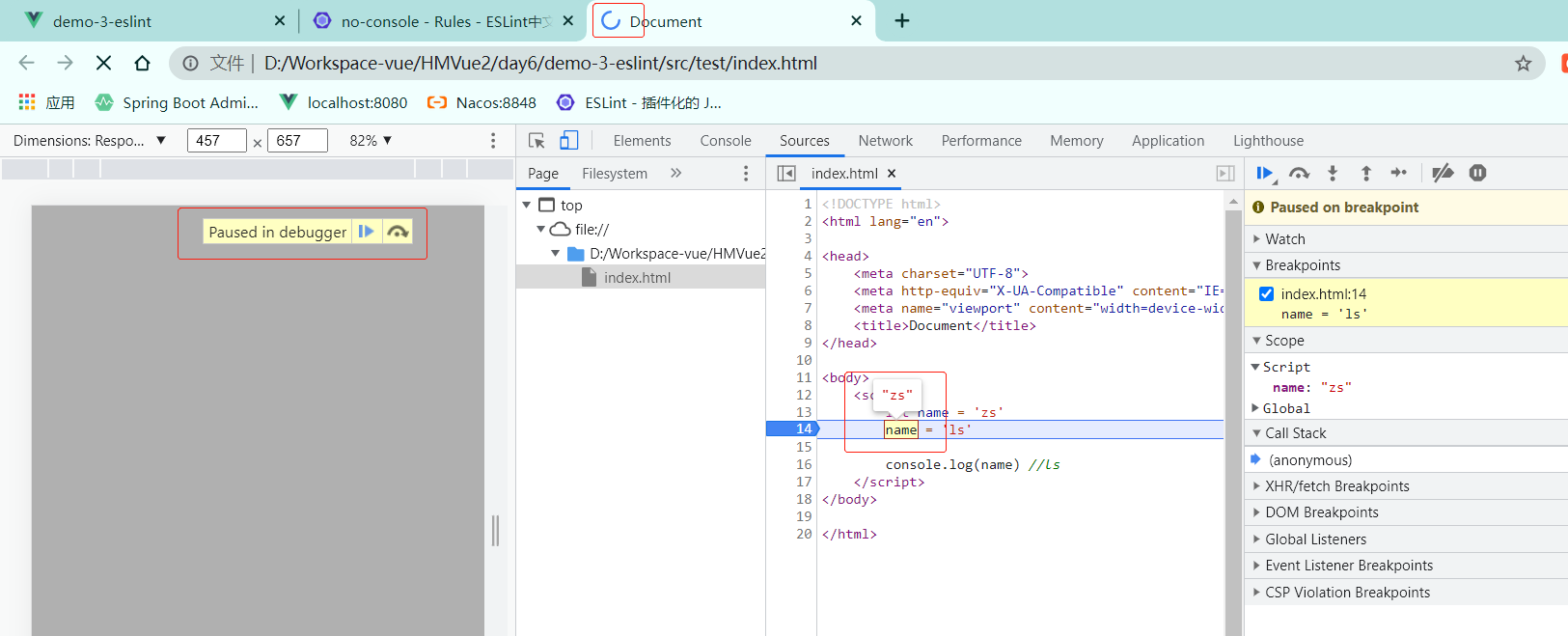Switch to the Elements tab
The width and height of the screenshot is (1568, 636).
642,141
